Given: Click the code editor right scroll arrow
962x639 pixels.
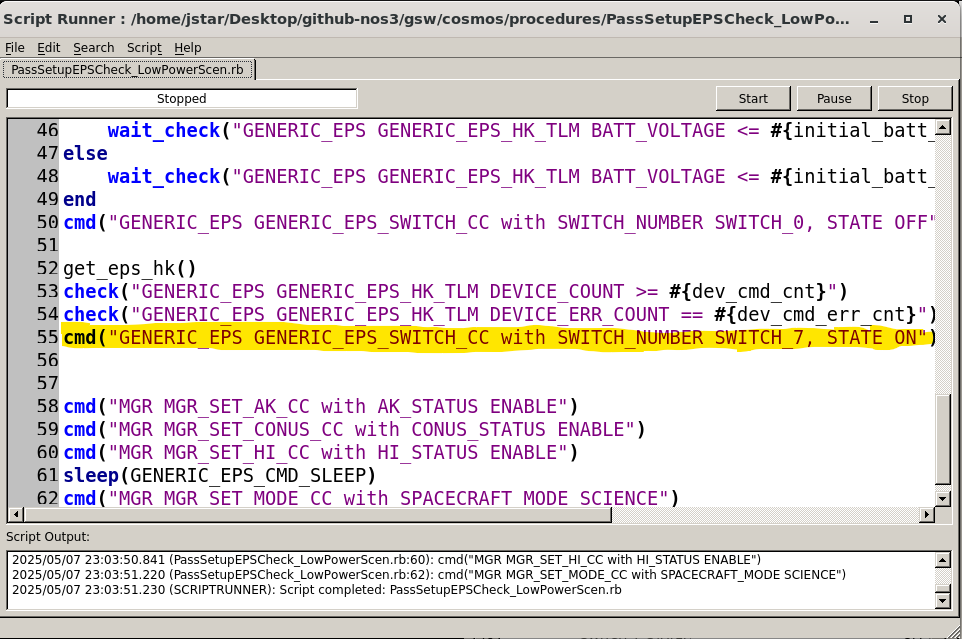Looking at the screenshot, I should 927,515.
